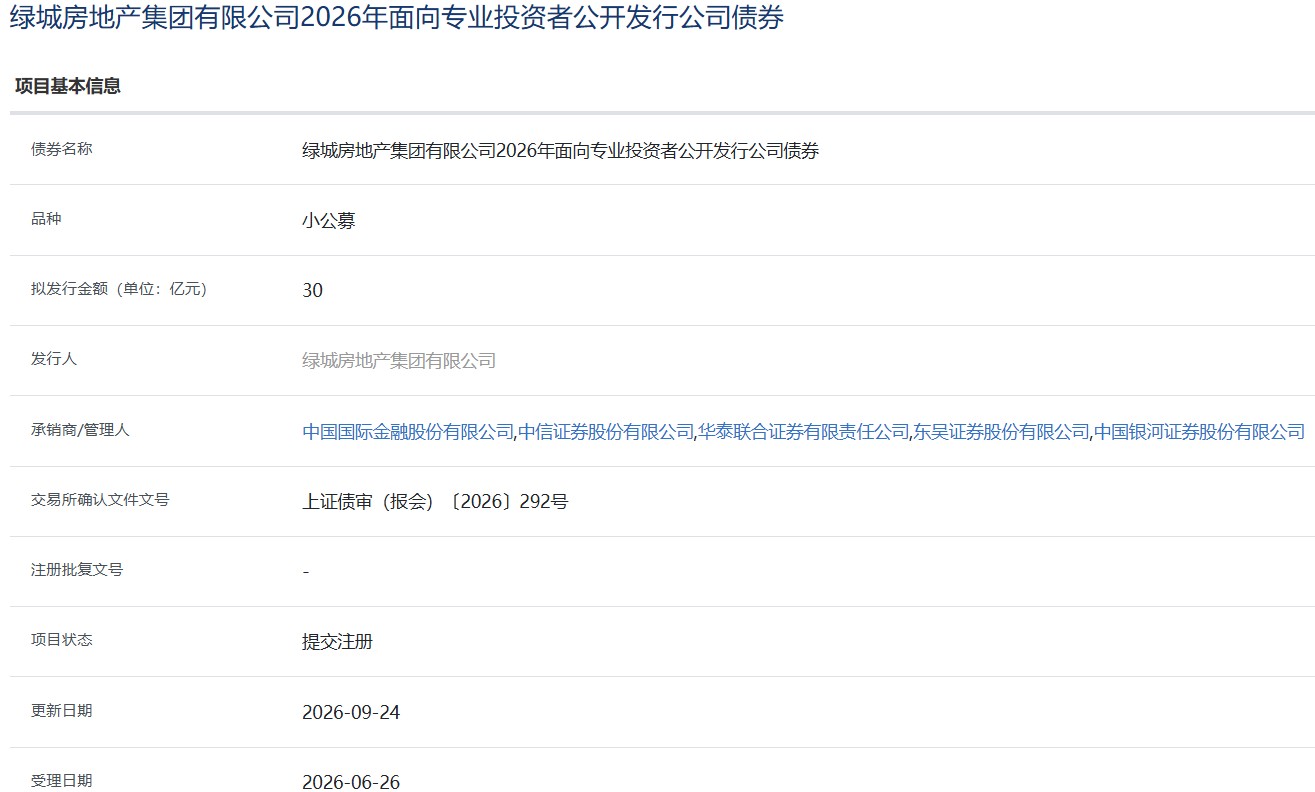Click the 项目基本信息 section heading

click(68, 86)
